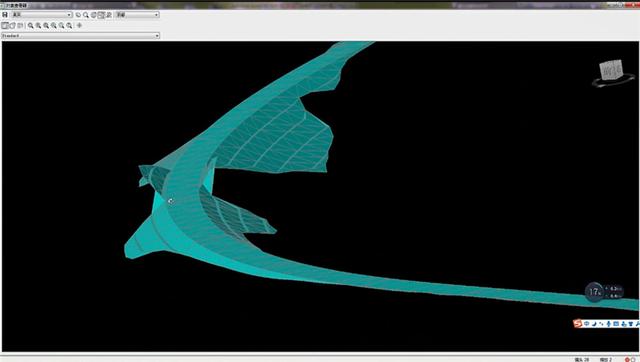The width and height of the screenshot is (640, 362).
Task: Click the ViewCube in the viewport corner
Action: [x=611, y=70]
